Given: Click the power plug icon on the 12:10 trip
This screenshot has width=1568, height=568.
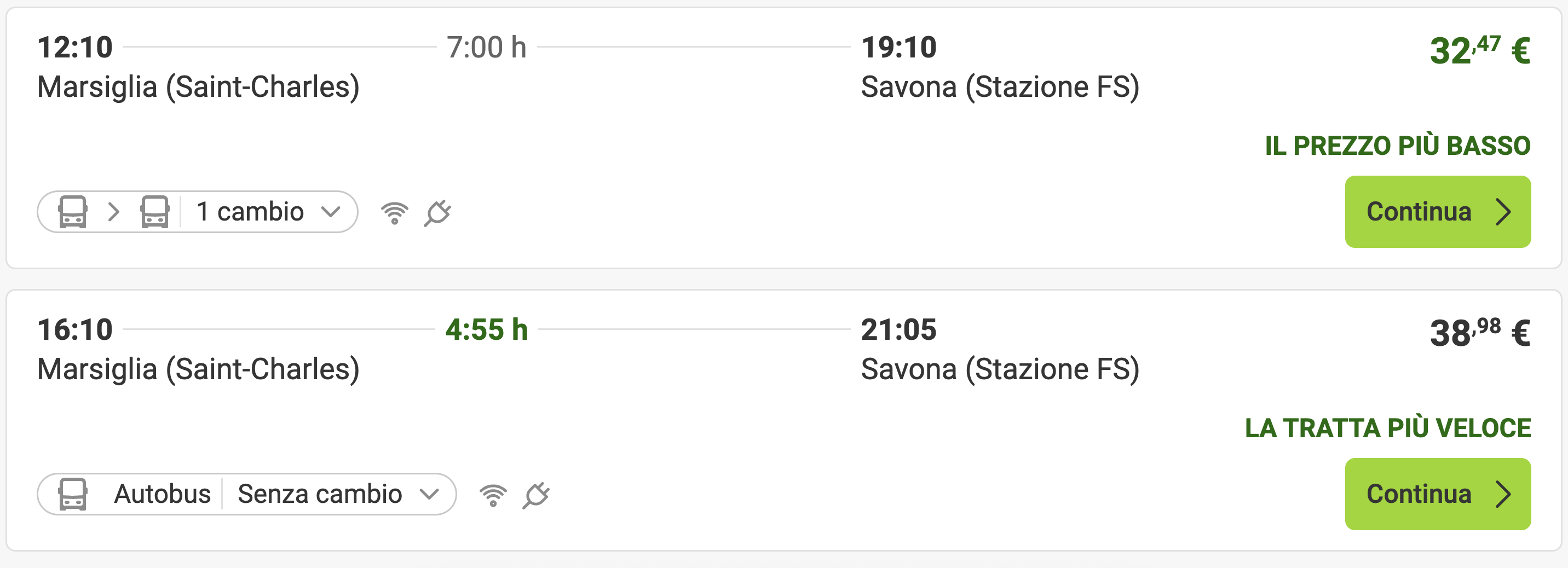Looking at the screenshot, I should (x=437, y=213).
